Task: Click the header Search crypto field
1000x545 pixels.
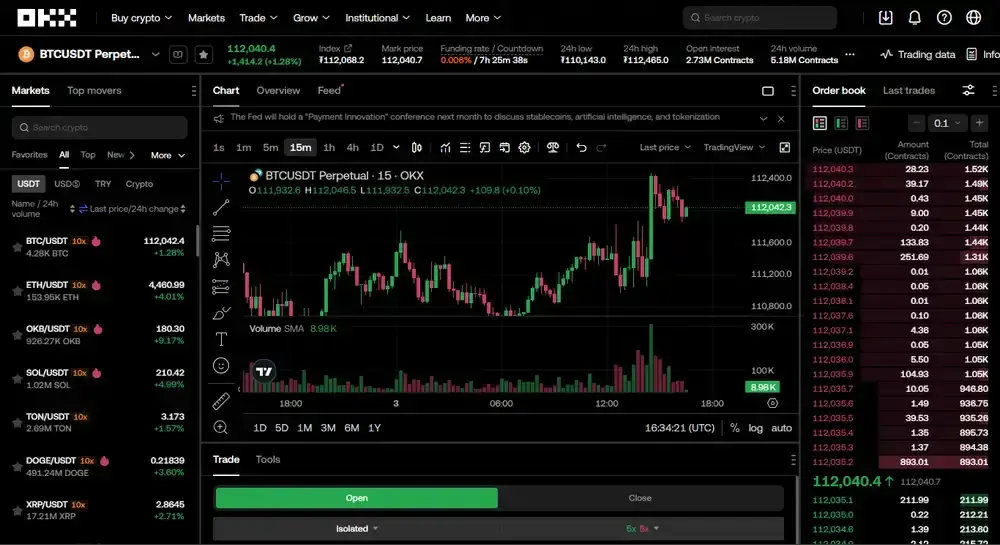Action: click(x=760, y=18)
